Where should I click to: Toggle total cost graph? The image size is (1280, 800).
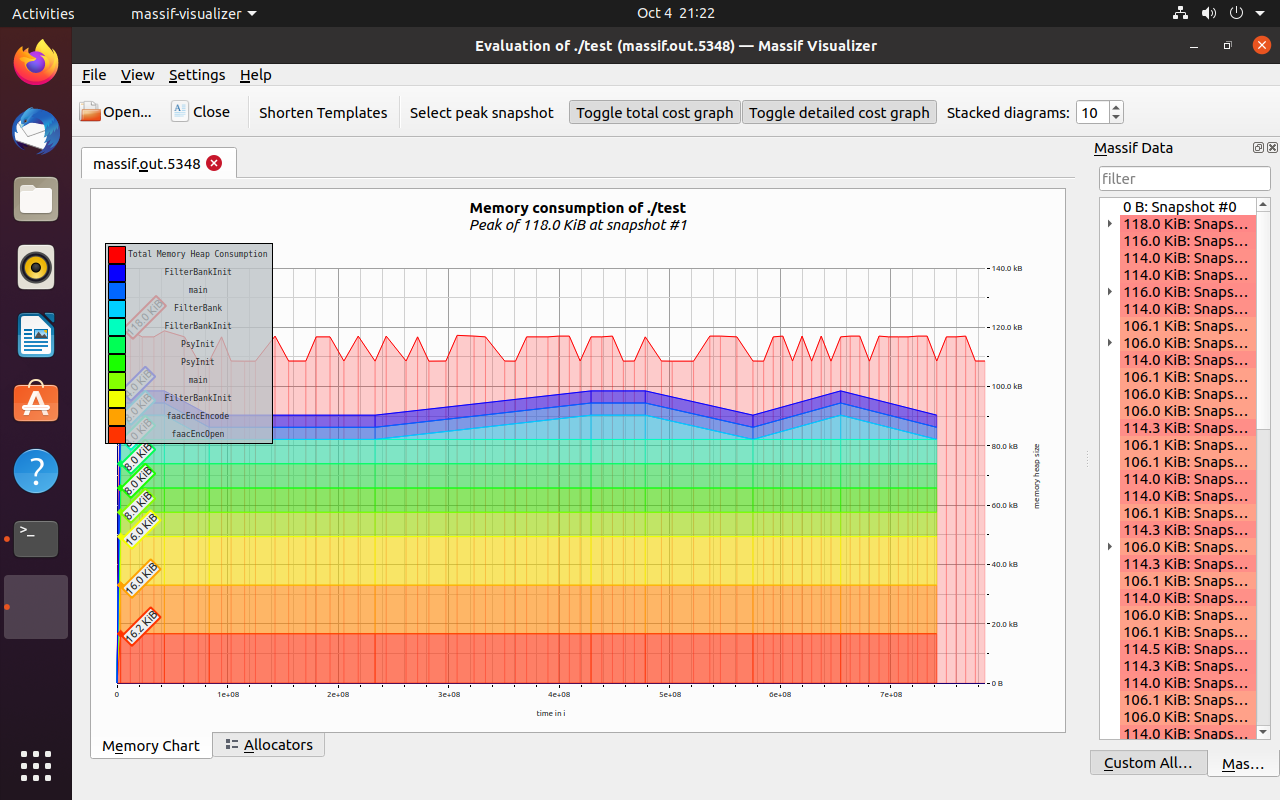655,112
